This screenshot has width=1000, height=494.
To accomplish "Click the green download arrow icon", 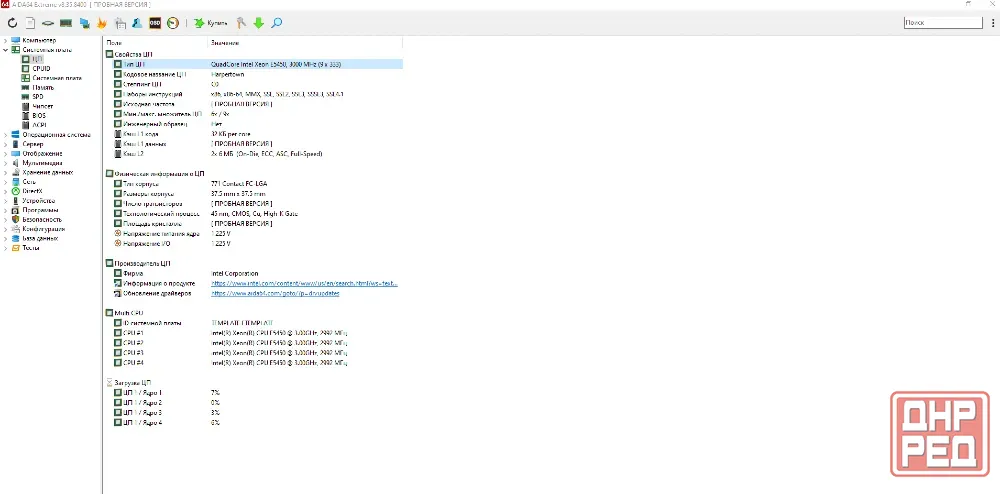I will coord(258,23).
